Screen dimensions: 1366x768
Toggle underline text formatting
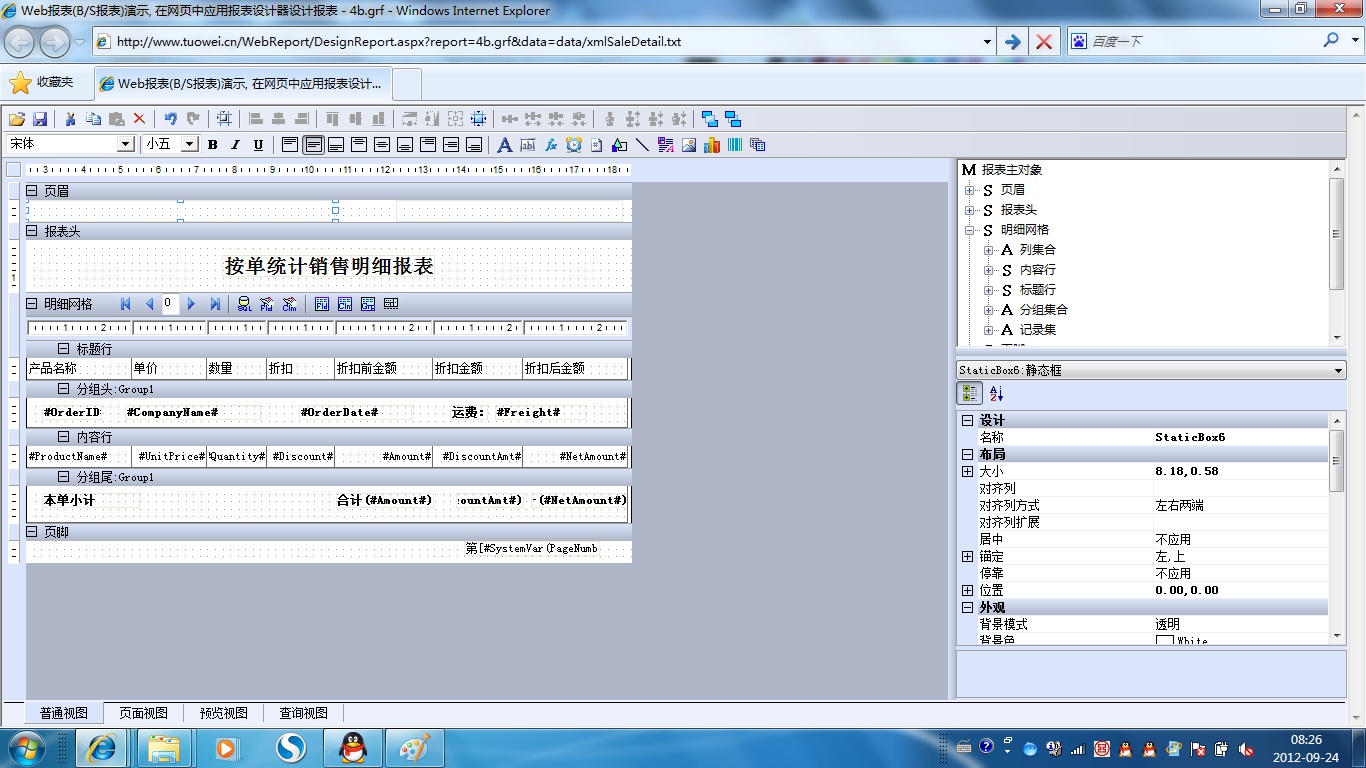[258, 145]
